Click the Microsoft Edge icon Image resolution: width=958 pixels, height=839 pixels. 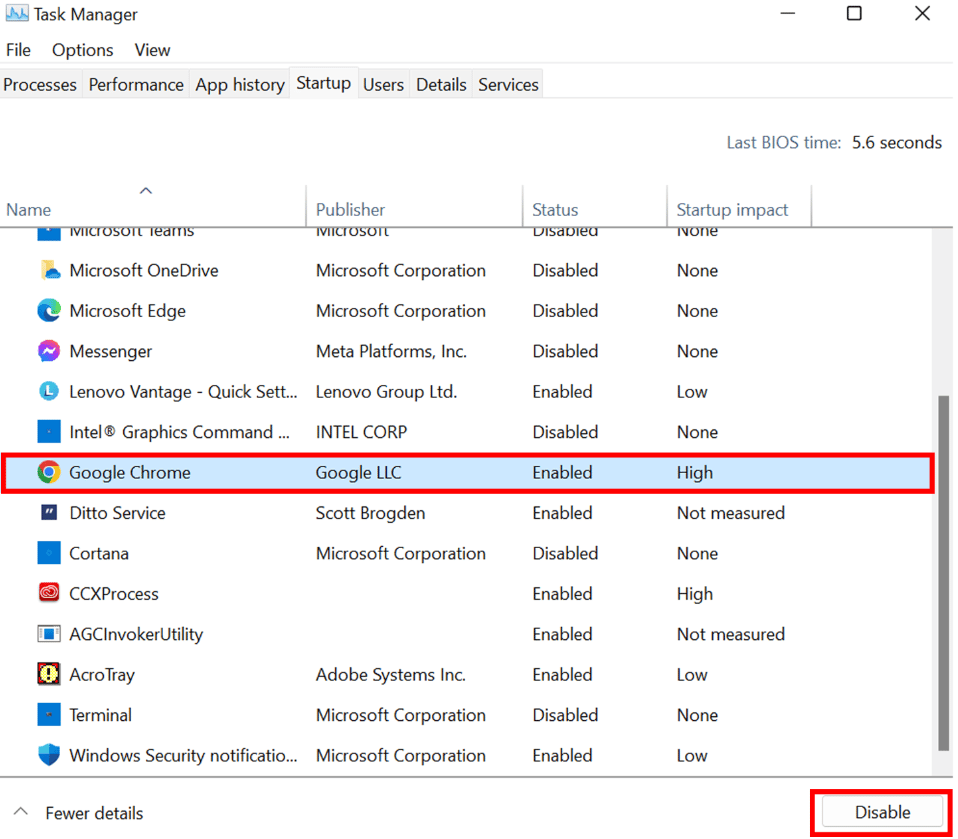point(49,310)
